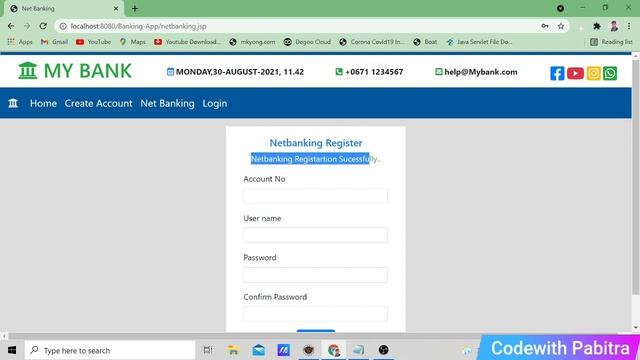Focus the Confirm Password input field
This screenshot has height=360, width=640.
pos(316,314)
